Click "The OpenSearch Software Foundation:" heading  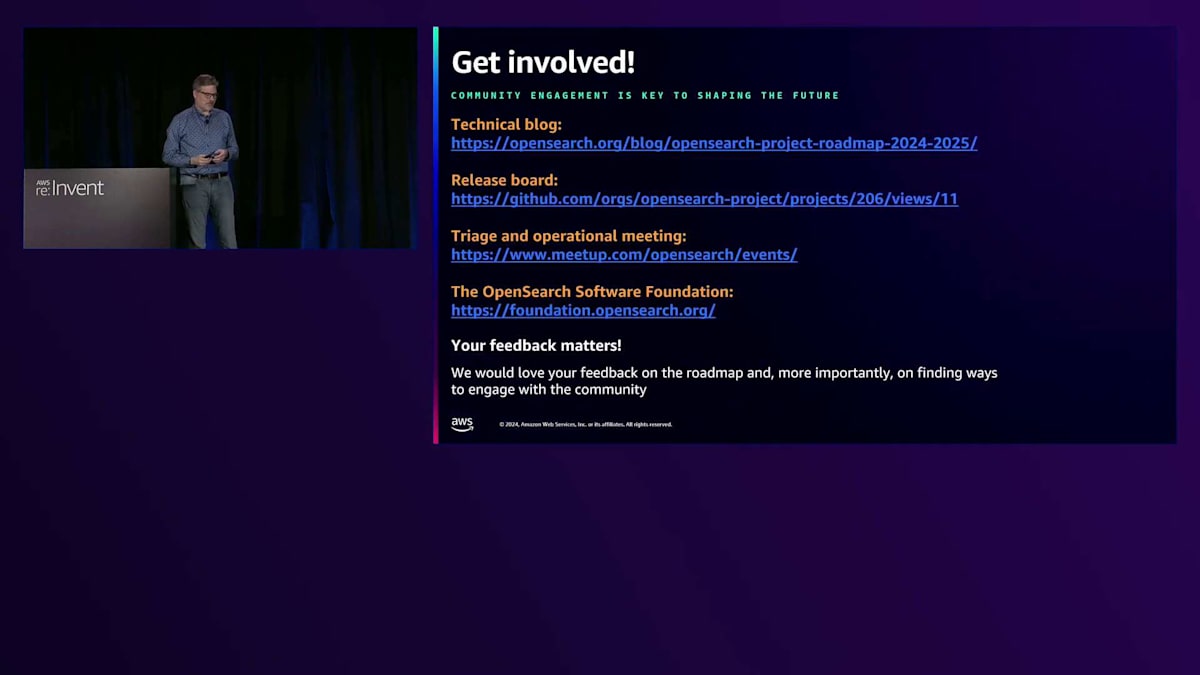pos(592,292)
